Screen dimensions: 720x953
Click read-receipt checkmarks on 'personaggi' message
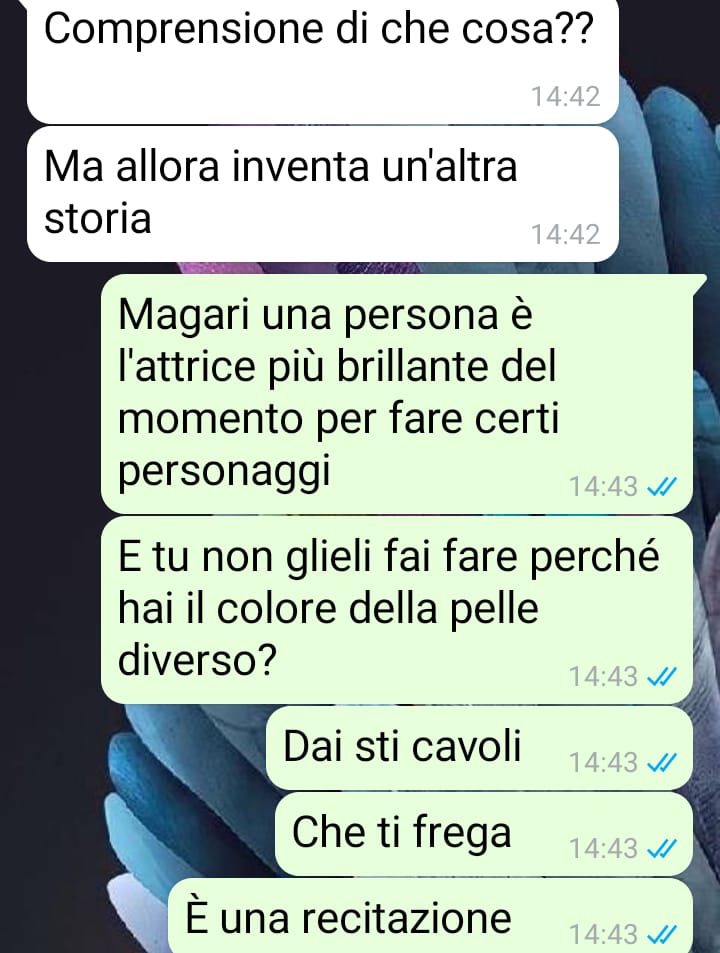pos(662,486)
